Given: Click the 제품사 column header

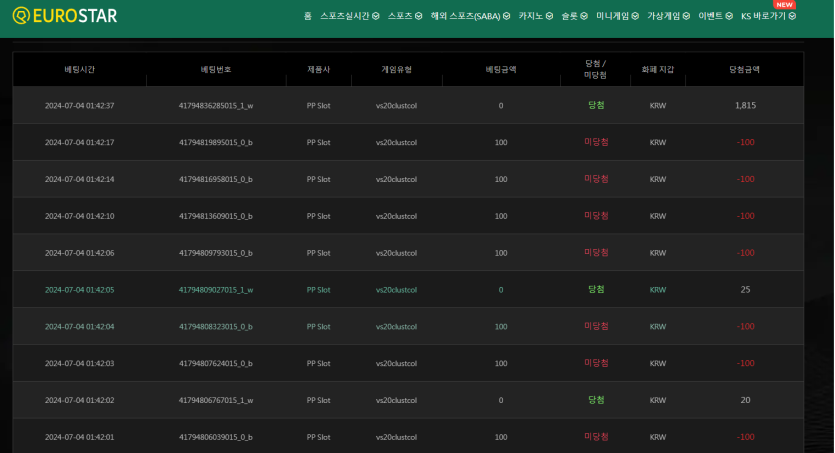Looking at the screenshot, I should pyautogui.click(x=318, y=69).
